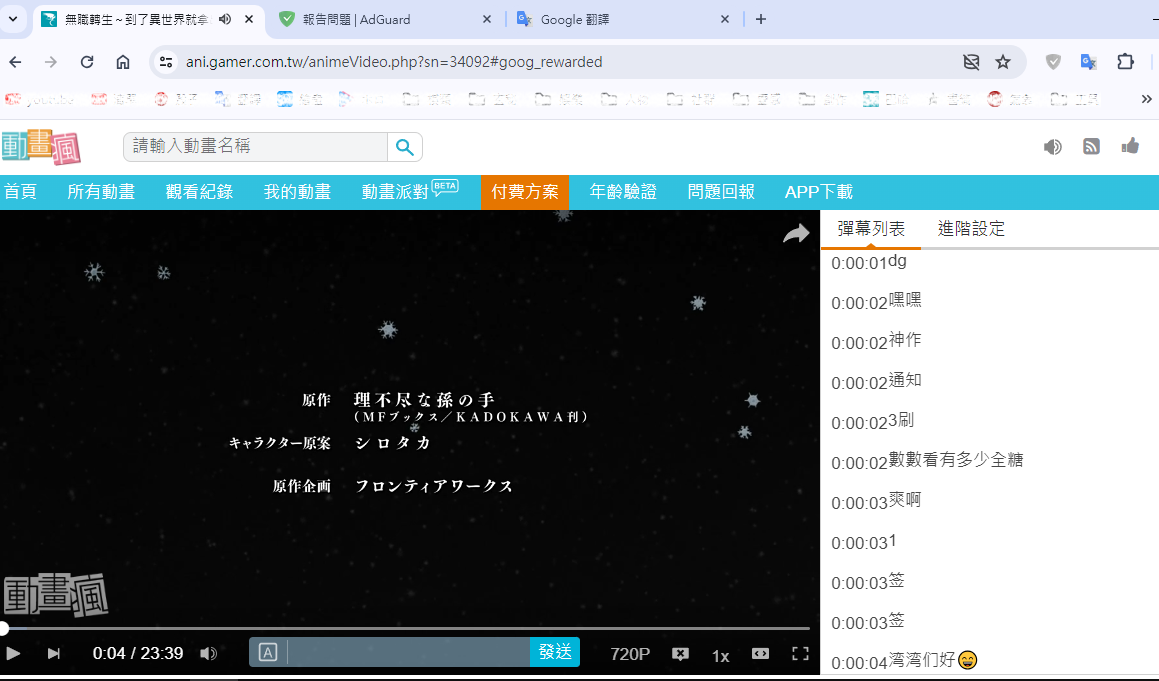
Task: Click the thumbs-up icon in the header
Action: pos(1129,146)
